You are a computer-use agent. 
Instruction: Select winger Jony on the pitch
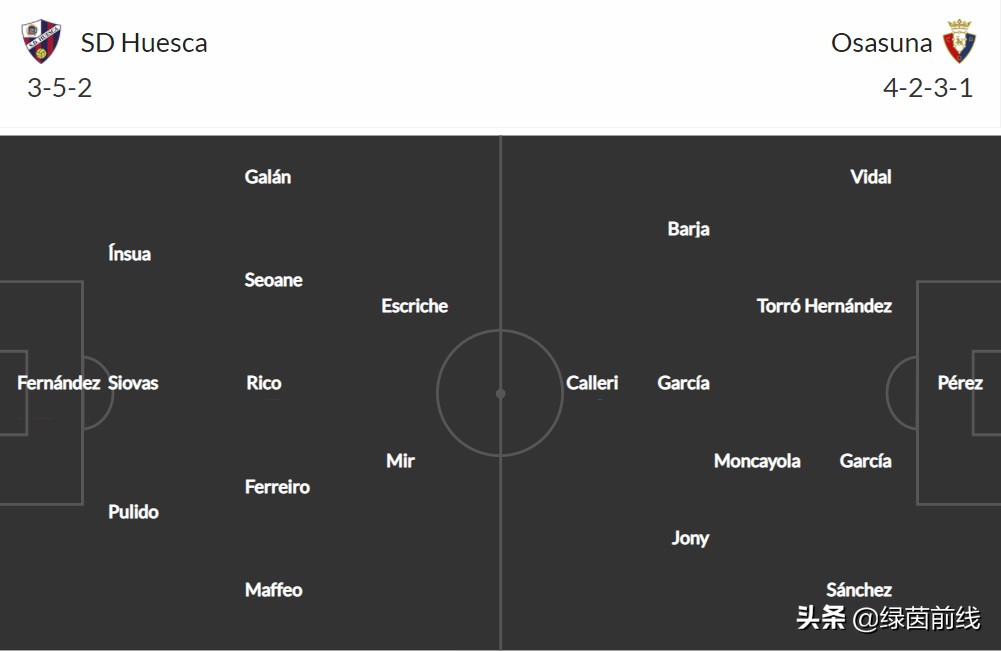tap(690, 538)
